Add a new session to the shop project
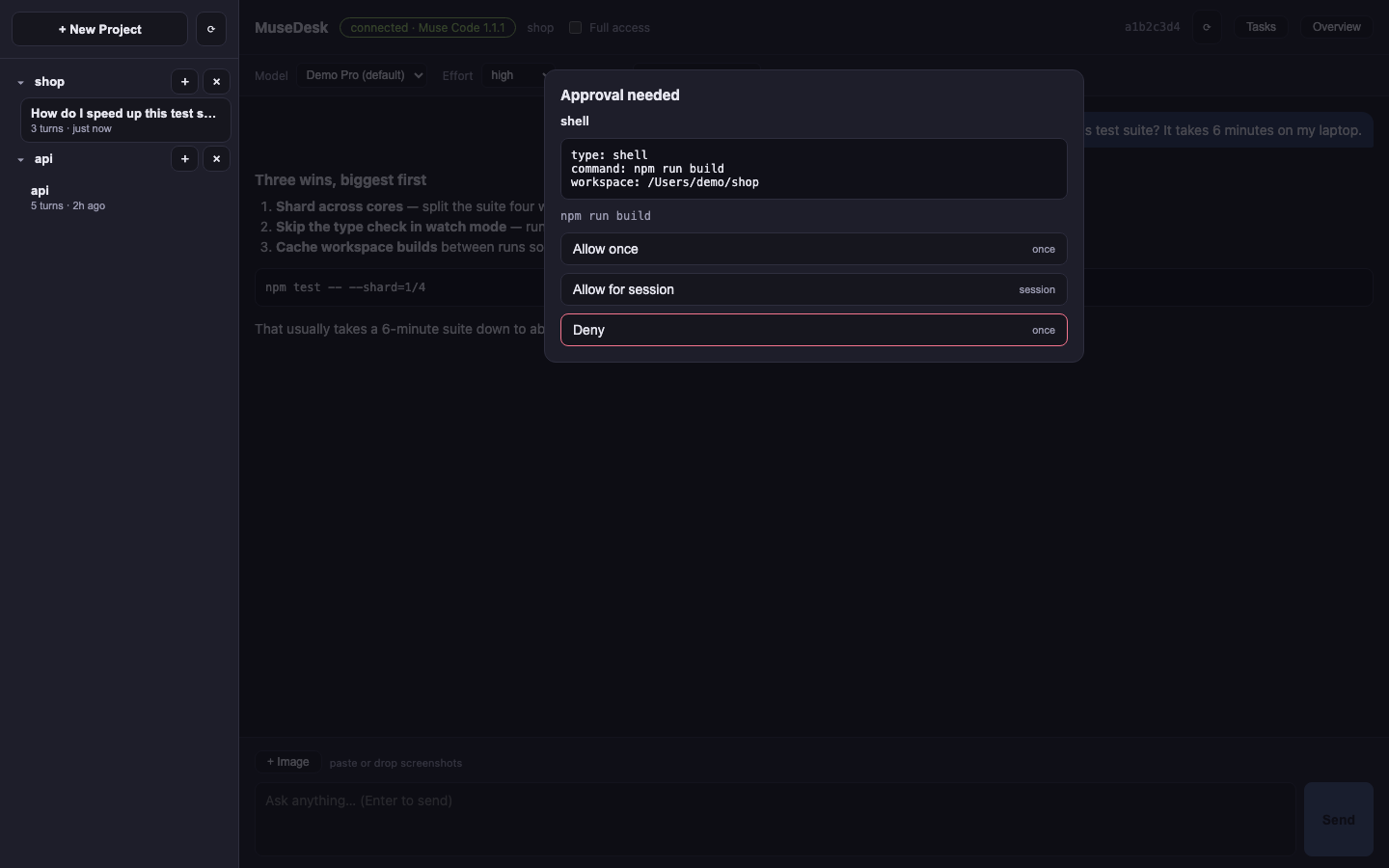The image size is (1389, 868). pos(184,82)
